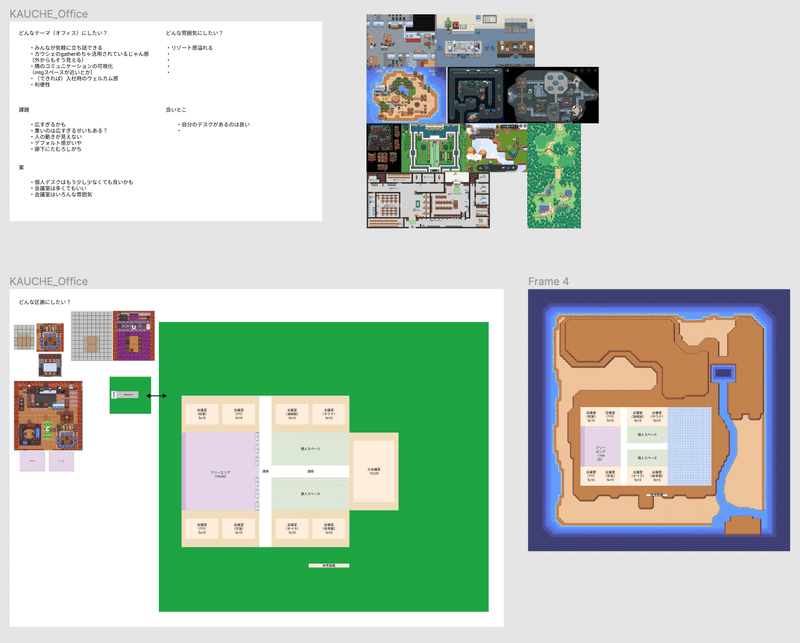Select the light blue grid area in Frame 4
Image resolution: width=800 pixels, height=643 pixels.
pos(689,446)
